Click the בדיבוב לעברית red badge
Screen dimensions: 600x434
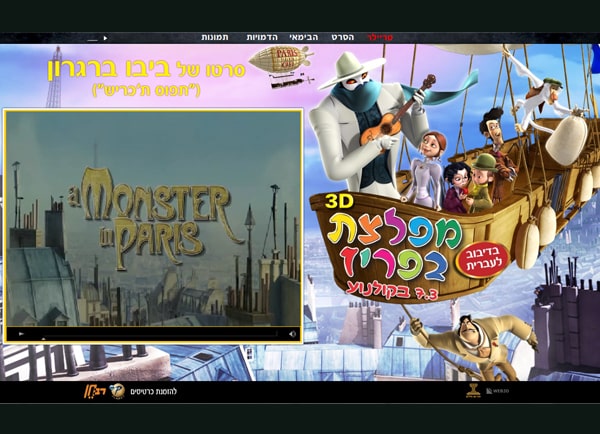click(x=482, y=258)
